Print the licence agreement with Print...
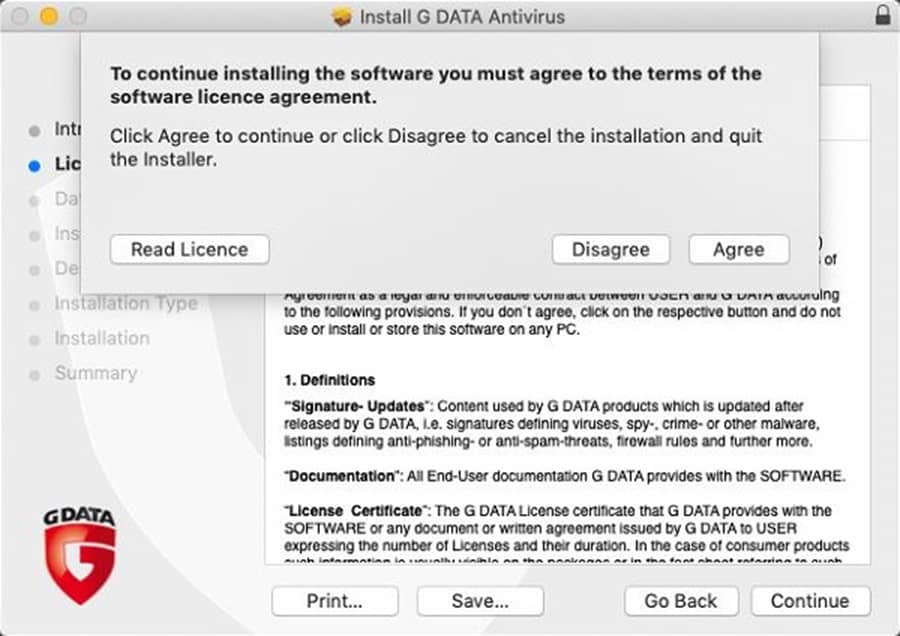Viewport: 900px width, 636px height. pyautogui.click(x=334, y=601)
